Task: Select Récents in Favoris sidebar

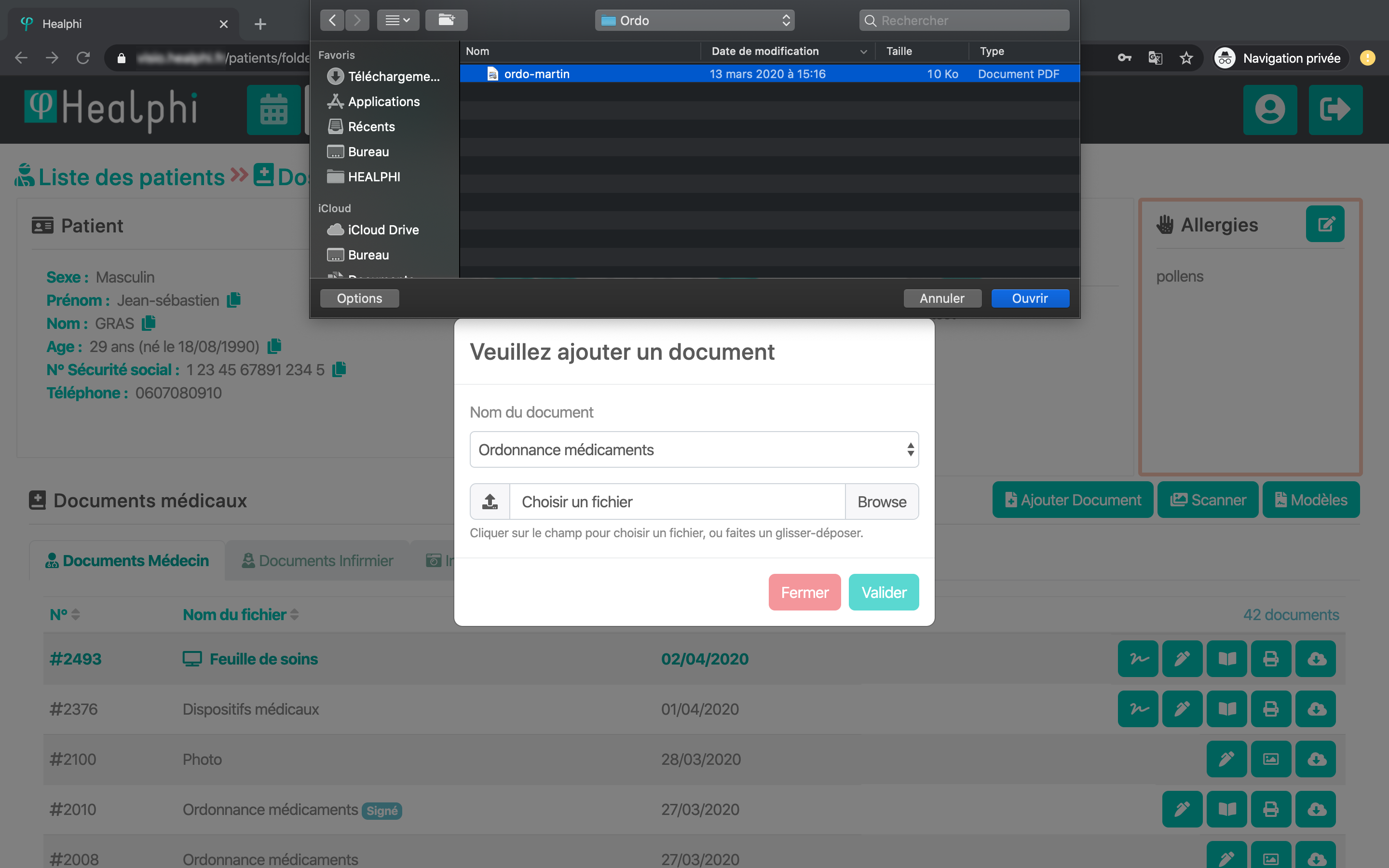Action: (x=361, y=126)
